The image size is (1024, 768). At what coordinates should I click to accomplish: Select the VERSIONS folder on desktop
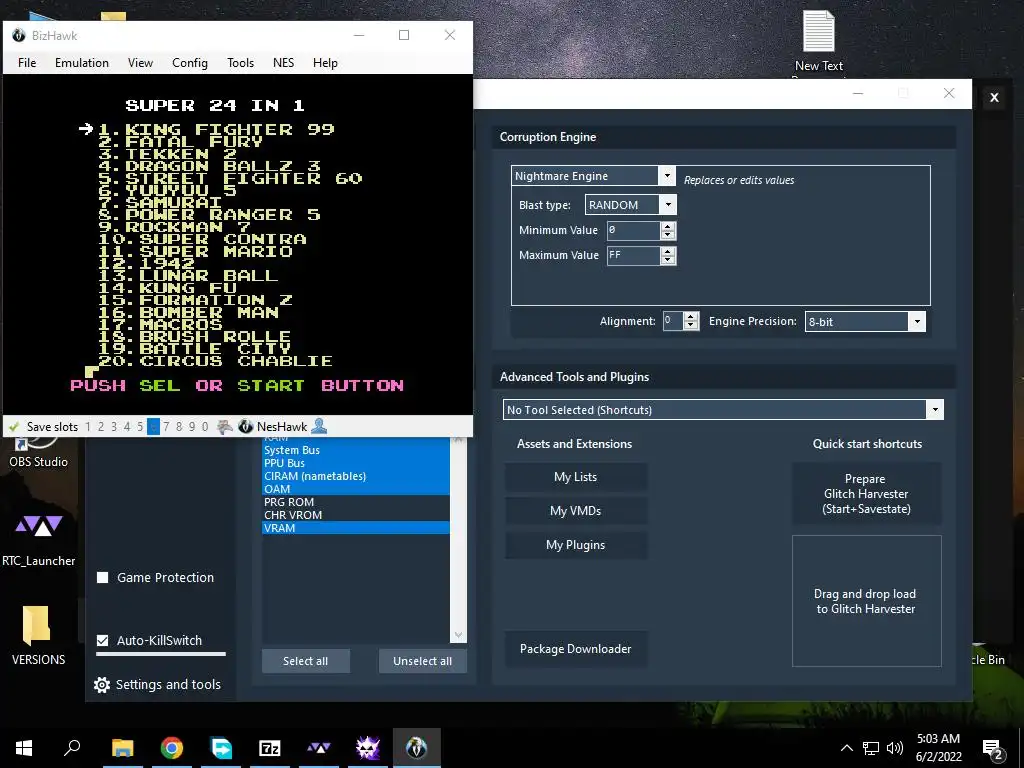[38, 635]
